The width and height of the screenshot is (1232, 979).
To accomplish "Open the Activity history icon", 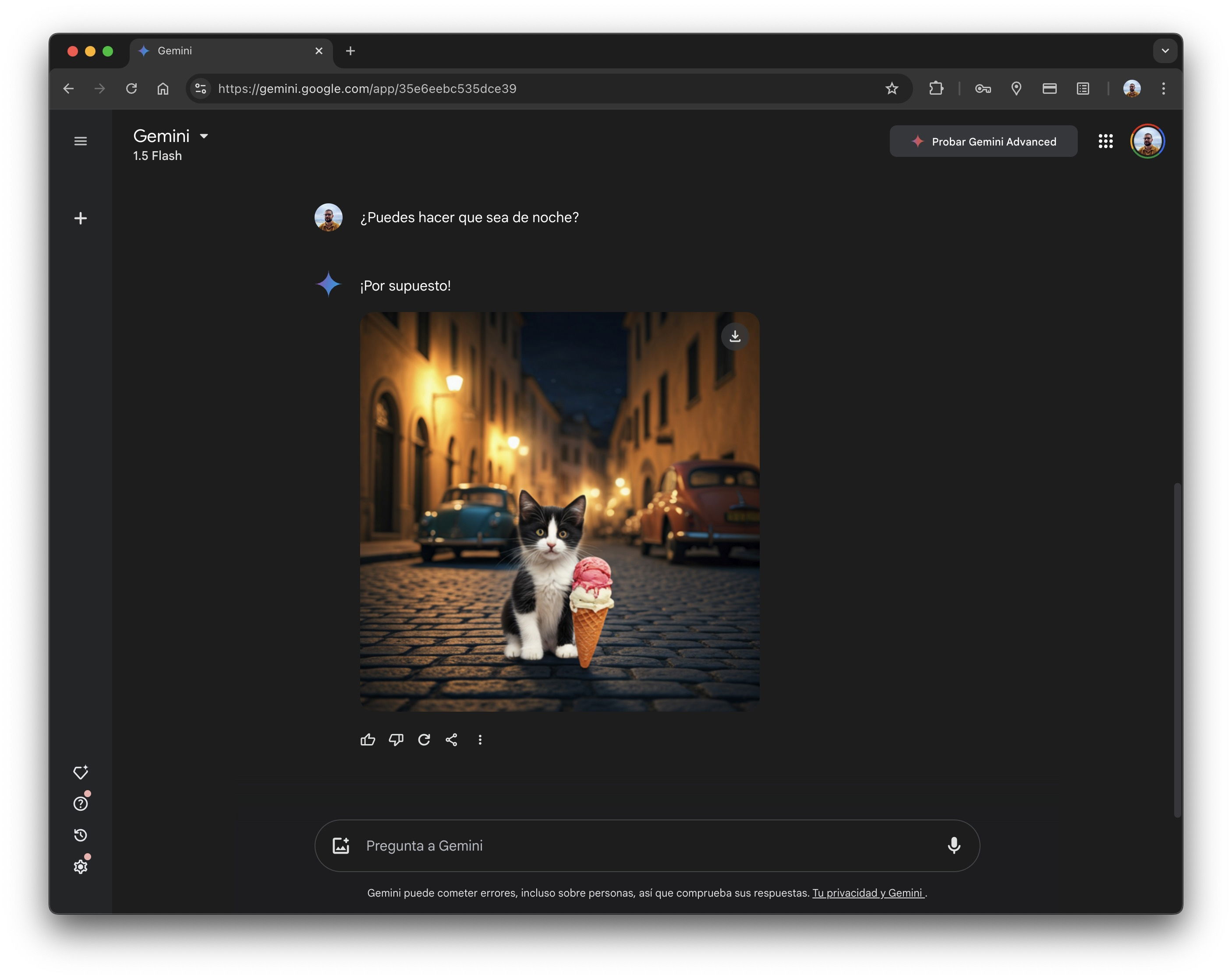I will click(x=81, y=835).
